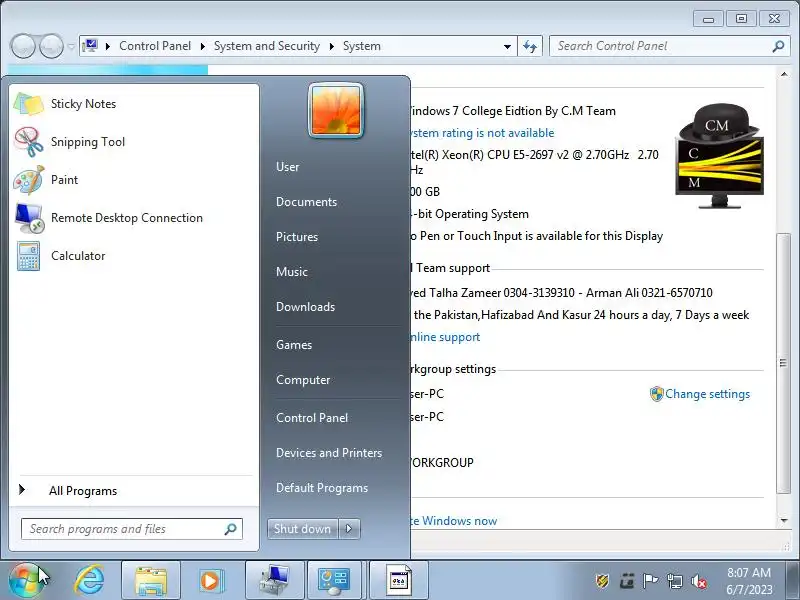800x600 pixels.
Task: Open Internet Explorer from taskbar
Action: pos(90,581)
